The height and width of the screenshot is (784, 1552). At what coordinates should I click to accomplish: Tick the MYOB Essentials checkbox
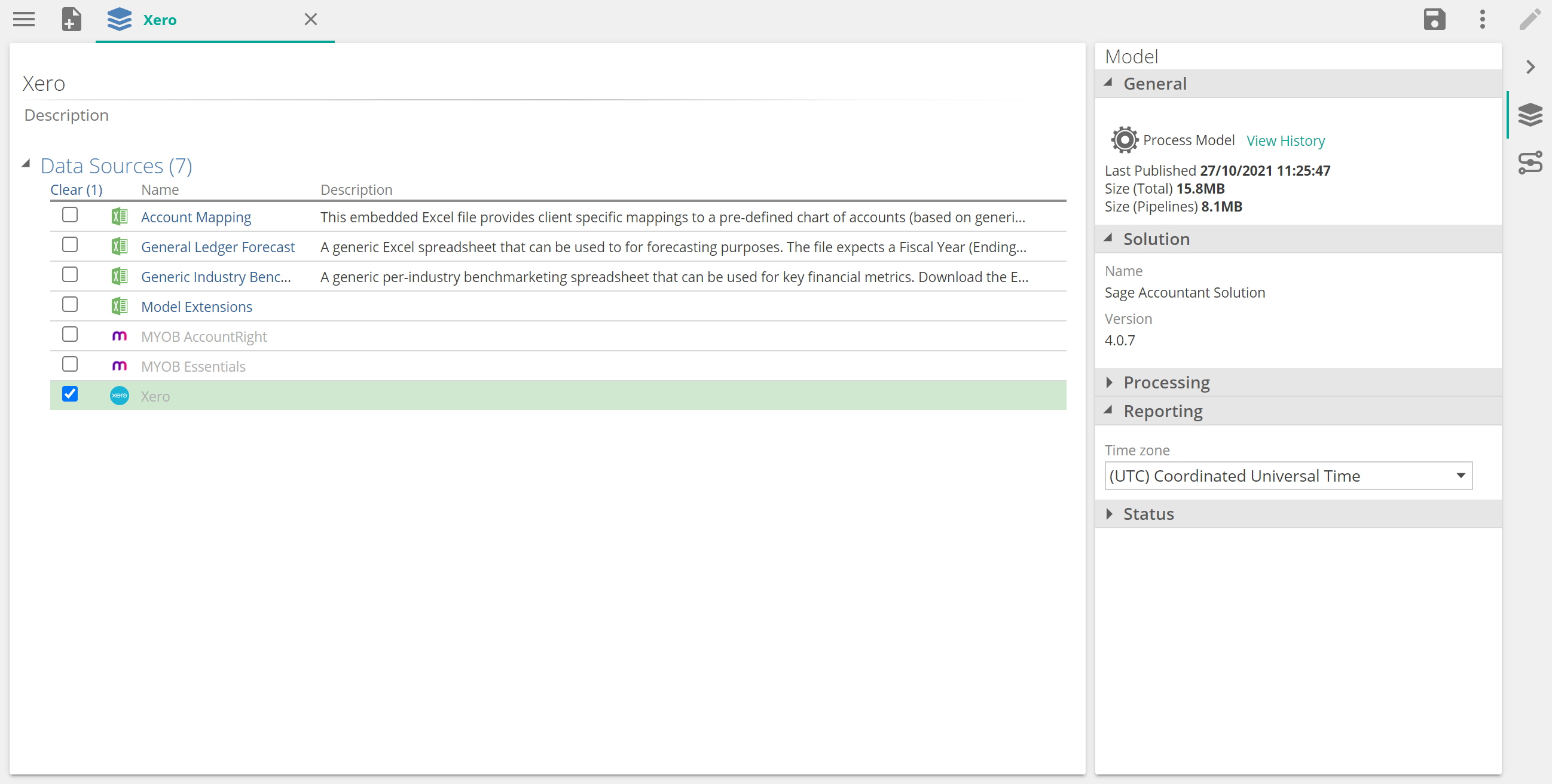[70, 365]
